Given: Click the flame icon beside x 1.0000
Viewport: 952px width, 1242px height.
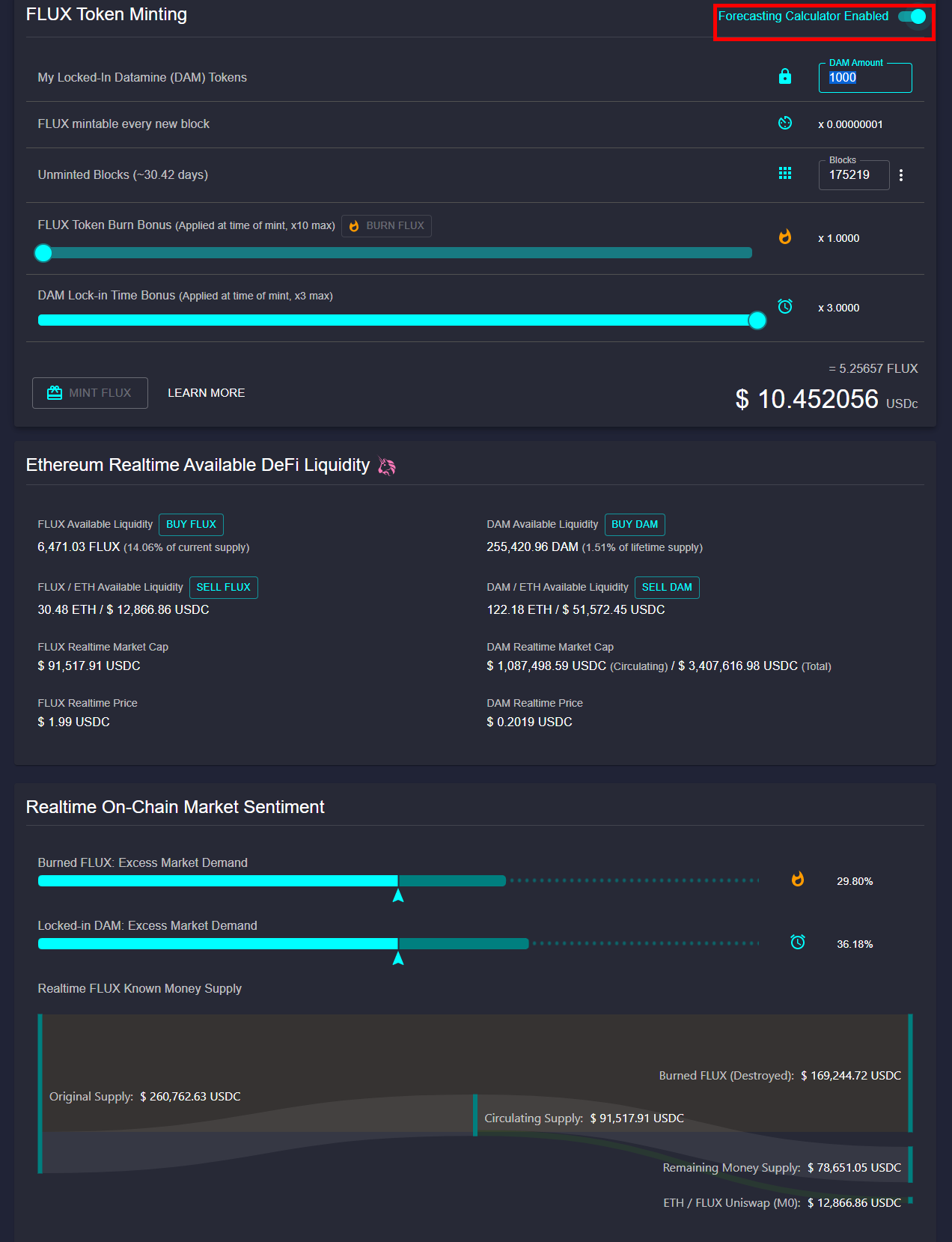Looking at the screenshot, I should pyautogui.click(x=785, y=237).
